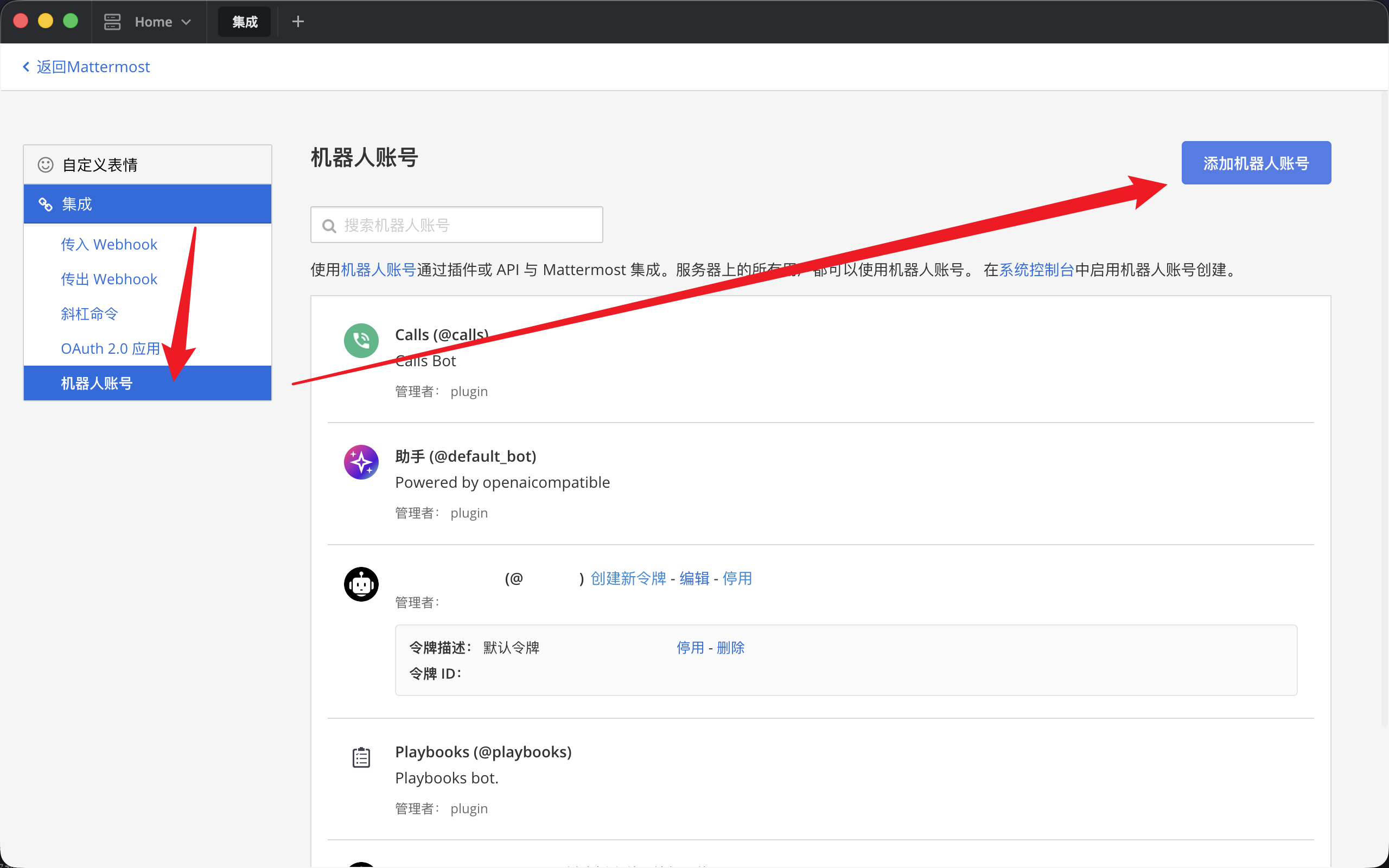Click the magnifier icon in search box
Viewport: 1389px width, 868px height.
(x=329, y=226)
